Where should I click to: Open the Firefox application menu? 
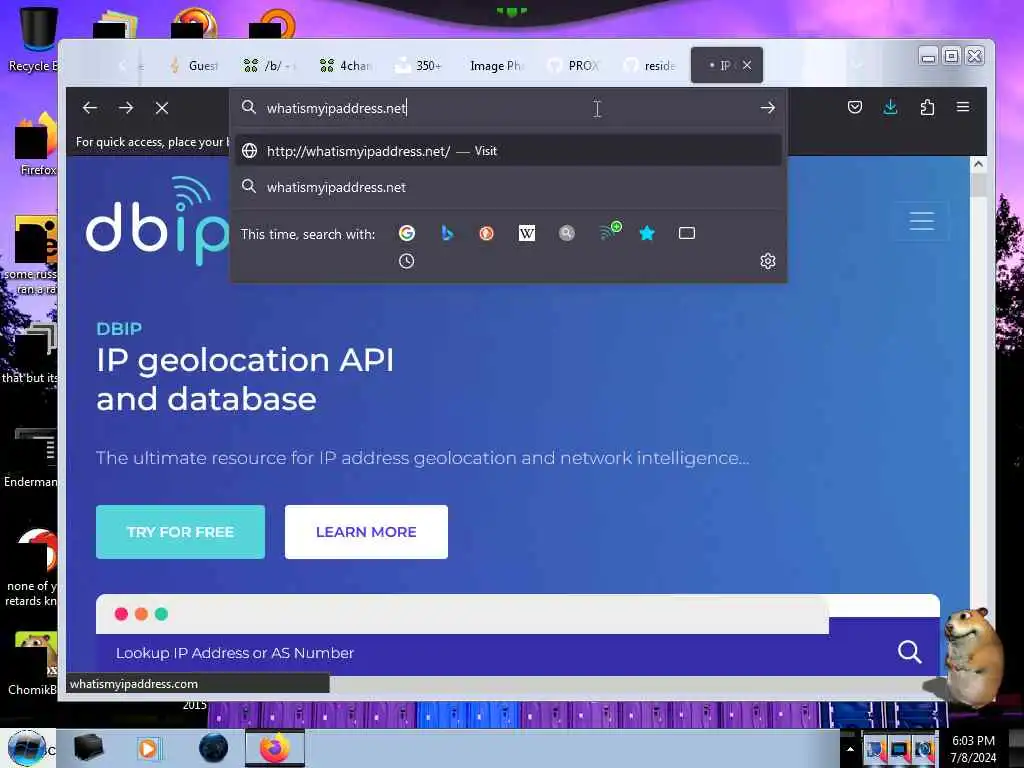[963, 106]
